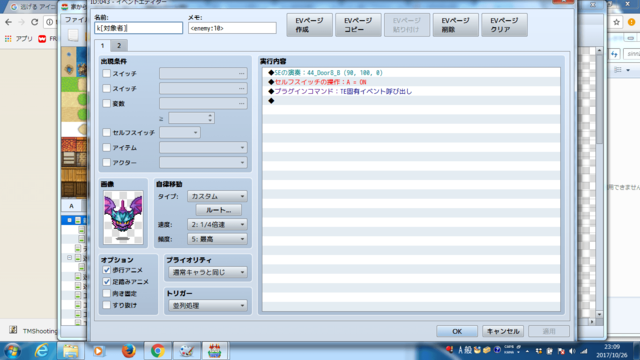The height and width of the screenshot is (360, 640).
Task: Click the bat monster event image
Action: pos(123,217)
